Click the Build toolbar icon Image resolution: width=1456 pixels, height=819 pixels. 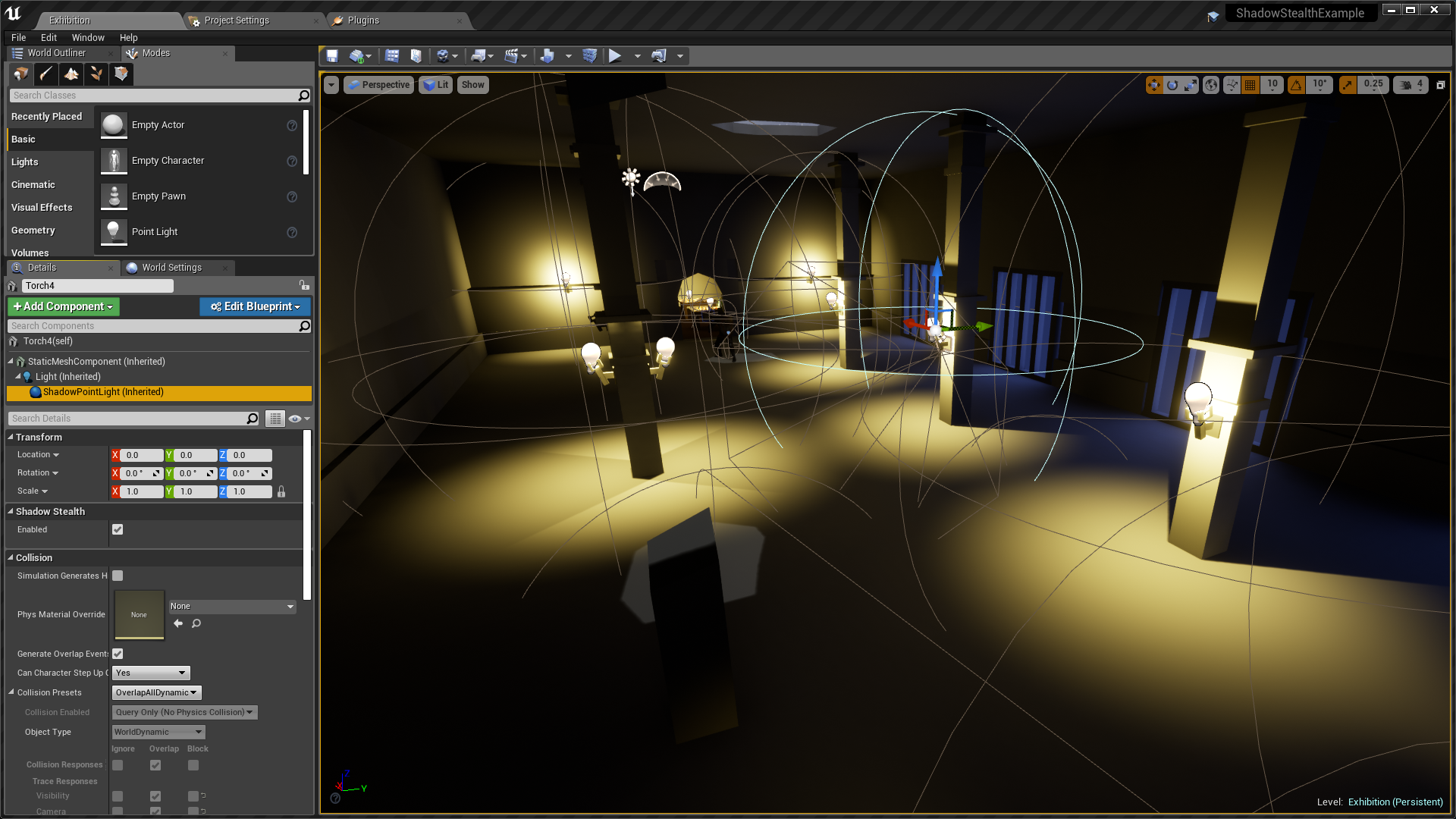pos(548,55)
